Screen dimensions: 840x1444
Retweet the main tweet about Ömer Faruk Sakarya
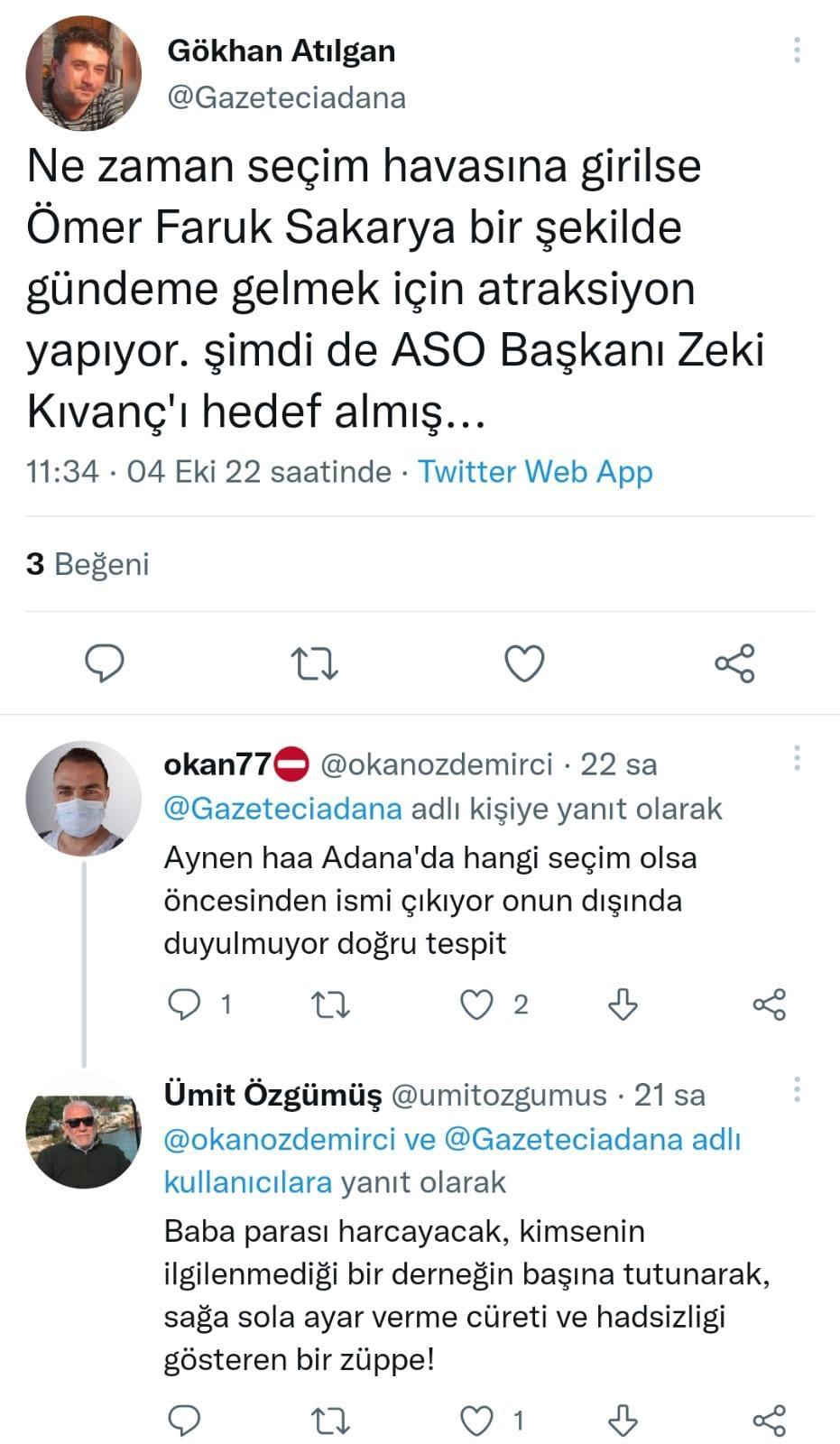[x=315, y=664]
